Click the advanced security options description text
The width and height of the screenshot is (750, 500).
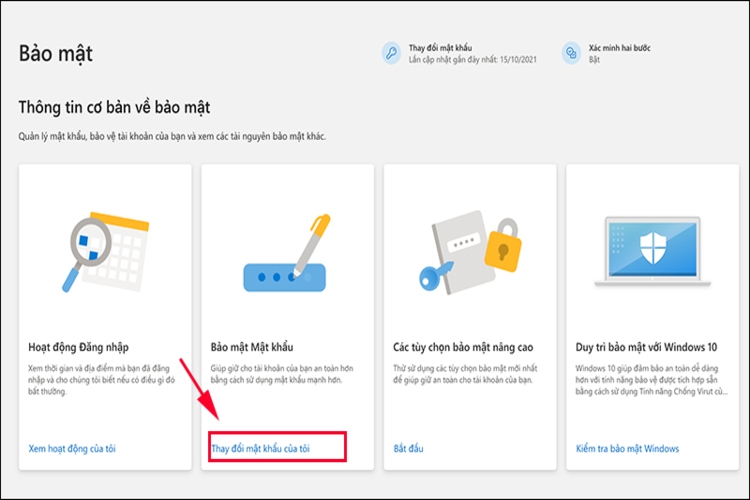coord(465,374)
